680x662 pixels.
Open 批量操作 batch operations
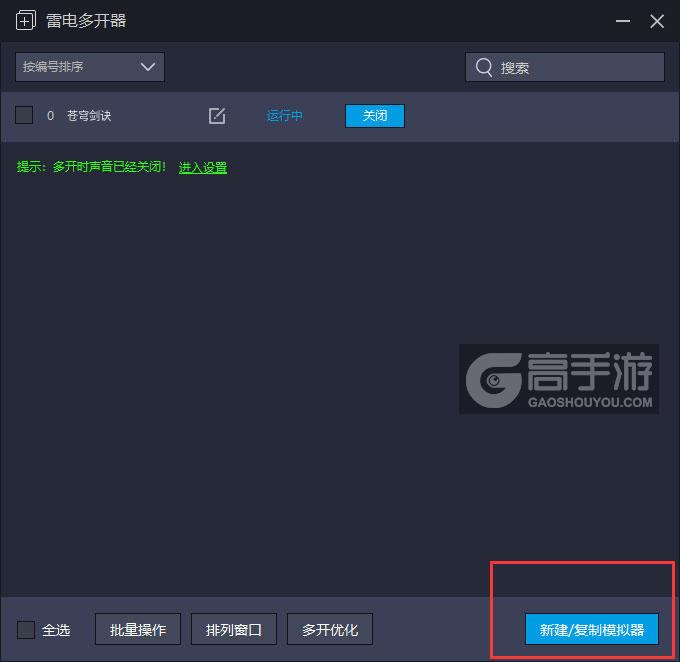[138, 629]
